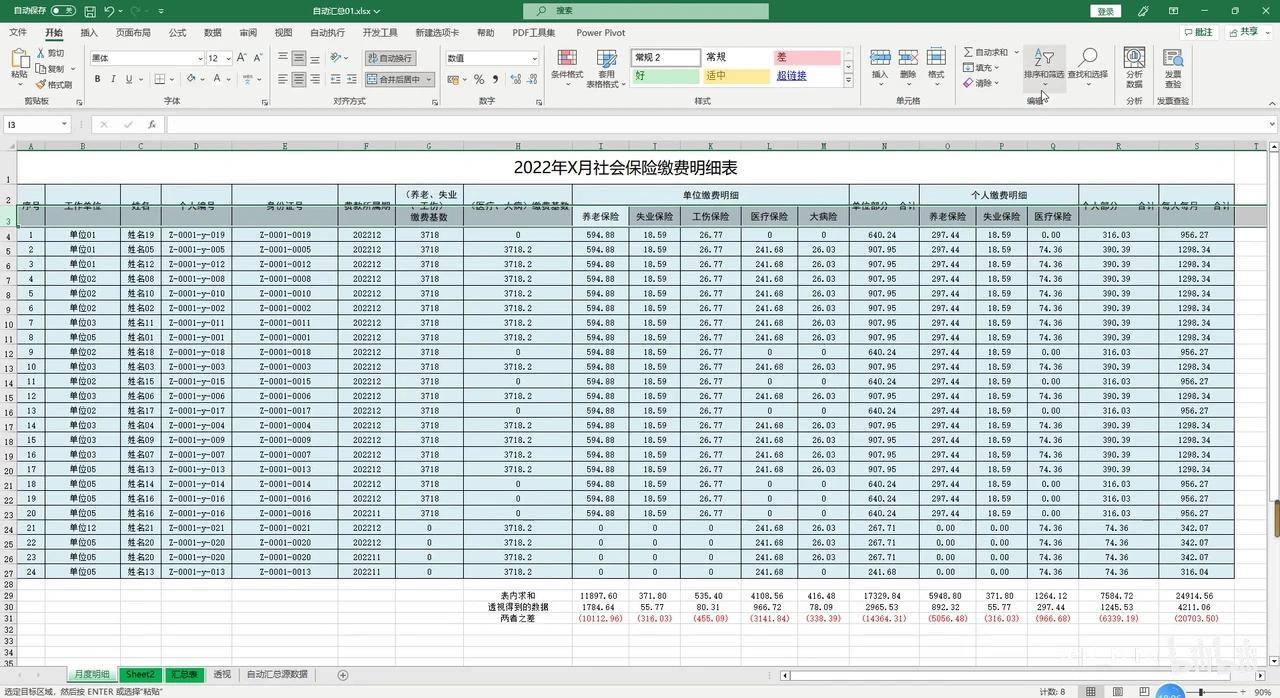
Task: Toggle Underline formatting button
Action: click(129, 79)
